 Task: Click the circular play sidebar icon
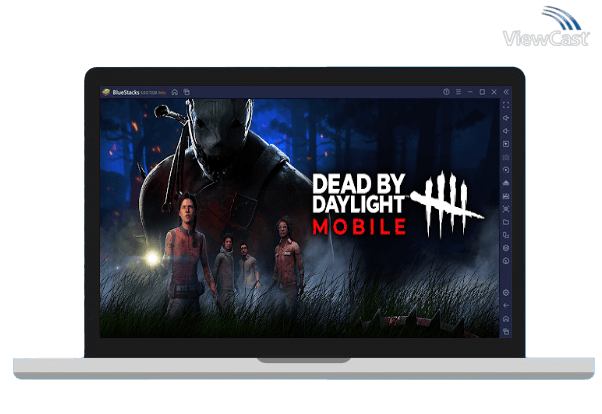[x=506, y=170]
